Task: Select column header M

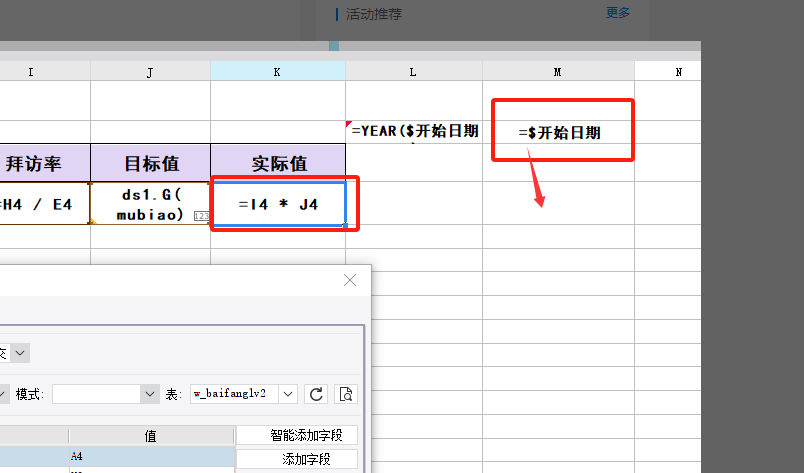Action: [x=558, y=72]
